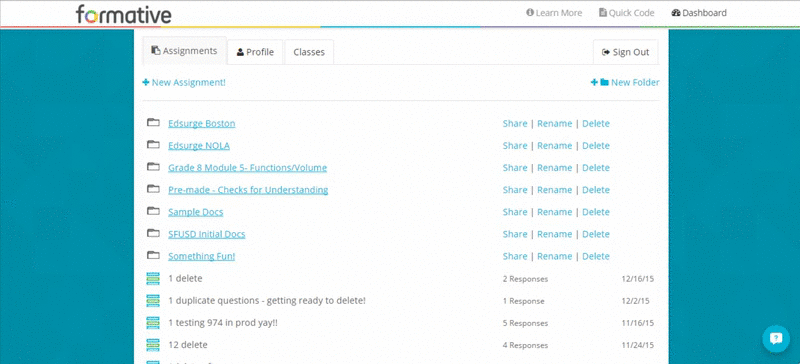Click the folder icon beside Sample Docs

pyautogui.click(x=153, y=211)
